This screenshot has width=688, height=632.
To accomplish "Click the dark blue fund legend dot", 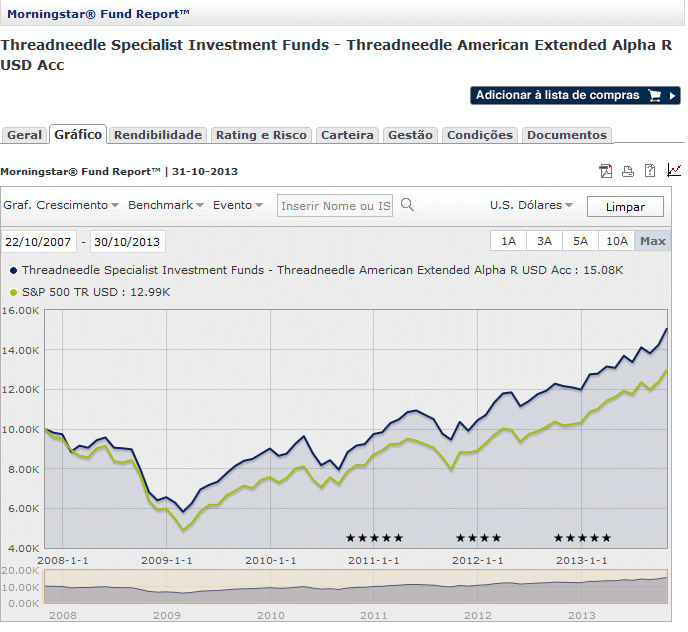I will 13,270.
